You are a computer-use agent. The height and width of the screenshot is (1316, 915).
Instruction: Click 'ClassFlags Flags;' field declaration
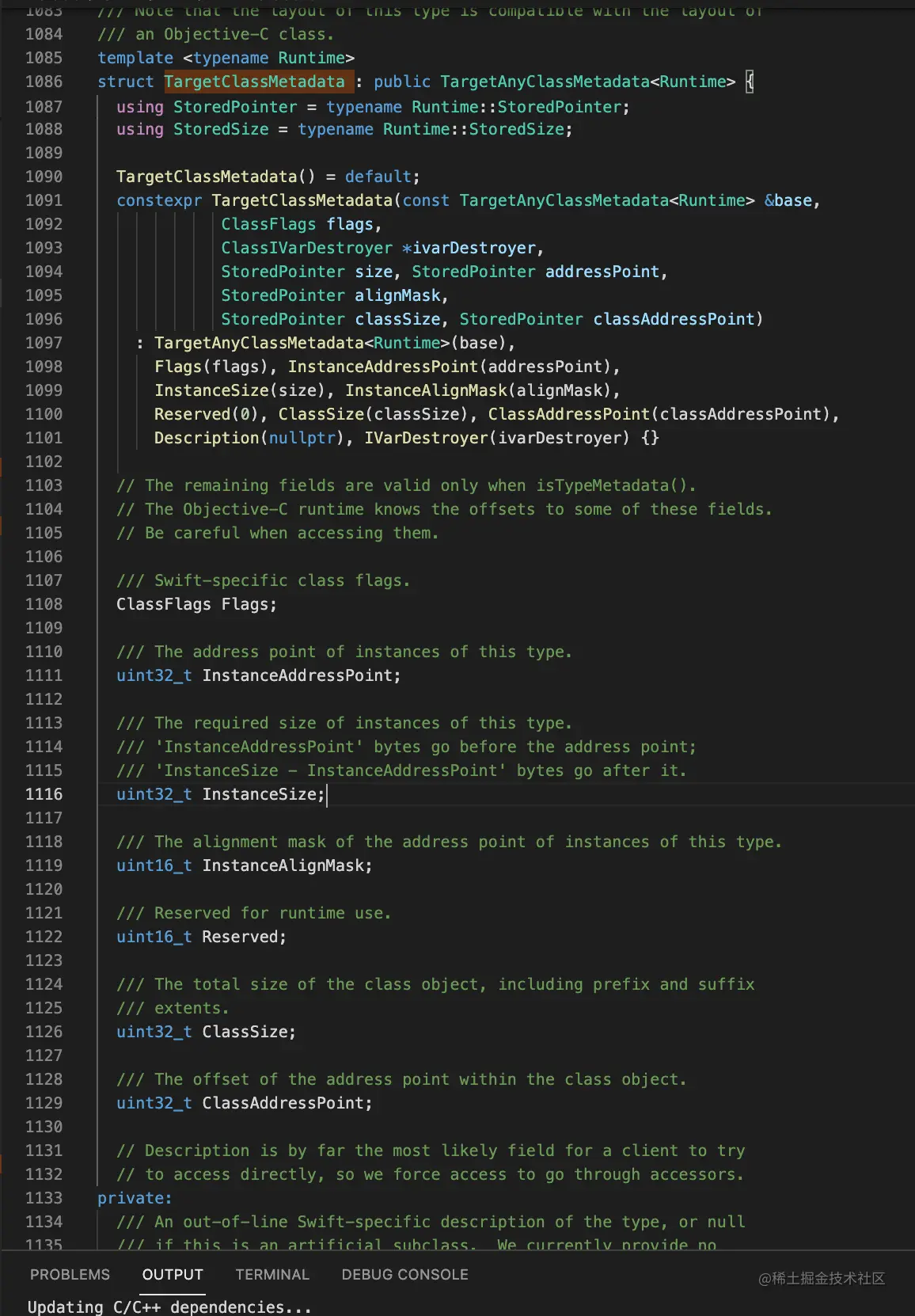pyautogui.click(x=196, y=604)
